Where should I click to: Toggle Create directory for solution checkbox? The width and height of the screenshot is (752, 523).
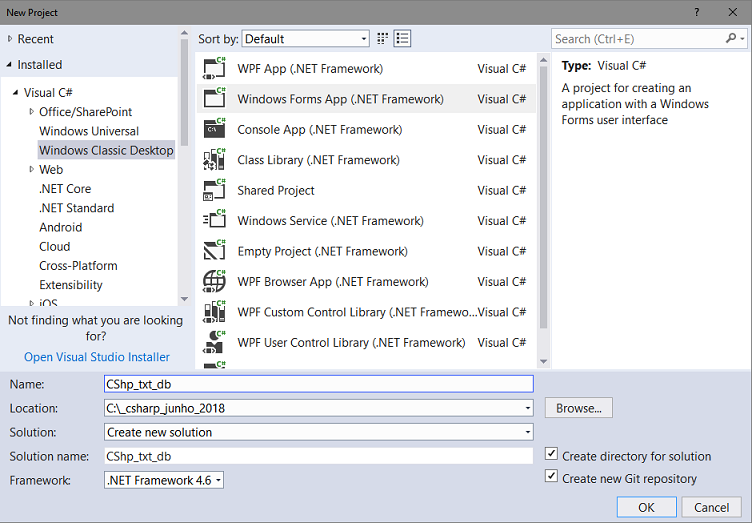pos(552,454)
